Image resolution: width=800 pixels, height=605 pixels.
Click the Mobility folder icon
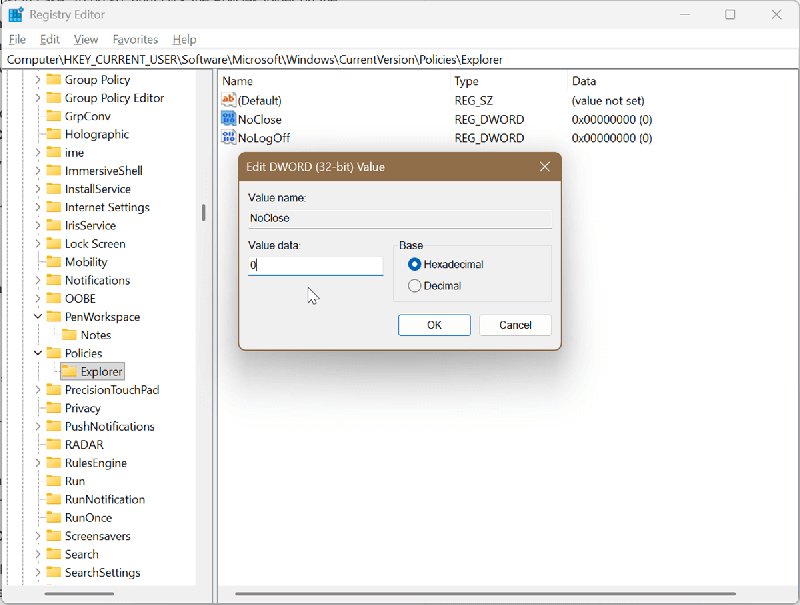point(54,262)
